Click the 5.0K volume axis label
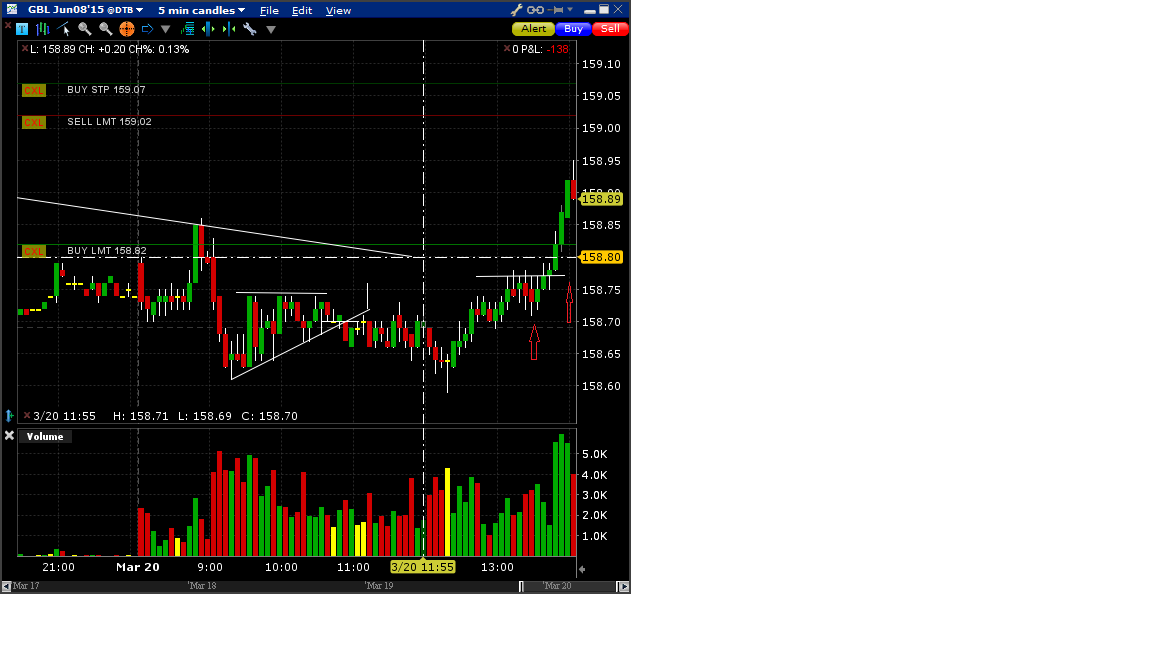The height and width of the screenshot is (648, 1152). 594,454
